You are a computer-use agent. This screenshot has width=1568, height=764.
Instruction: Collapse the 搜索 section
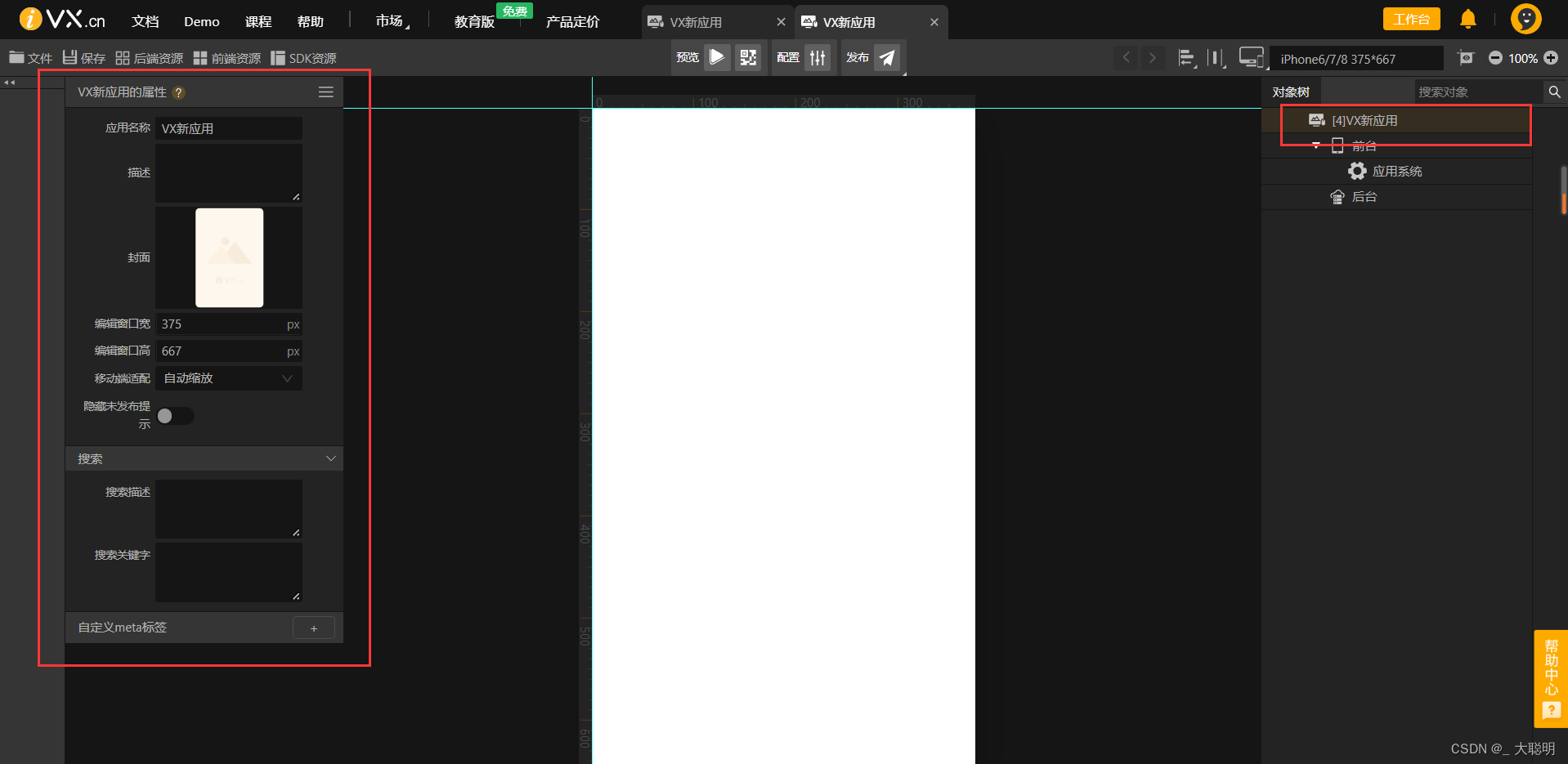330,458
